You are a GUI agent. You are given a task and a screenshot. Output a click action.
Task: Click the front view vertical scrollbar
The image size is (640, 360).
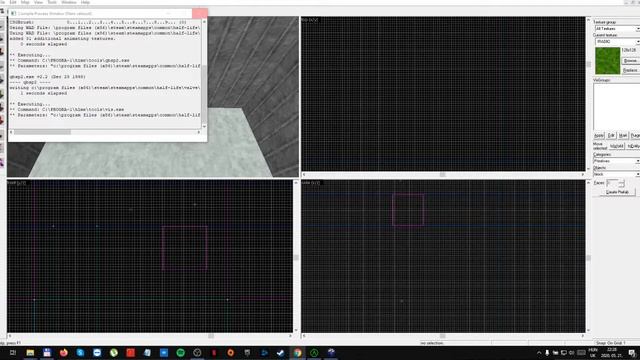296,256
